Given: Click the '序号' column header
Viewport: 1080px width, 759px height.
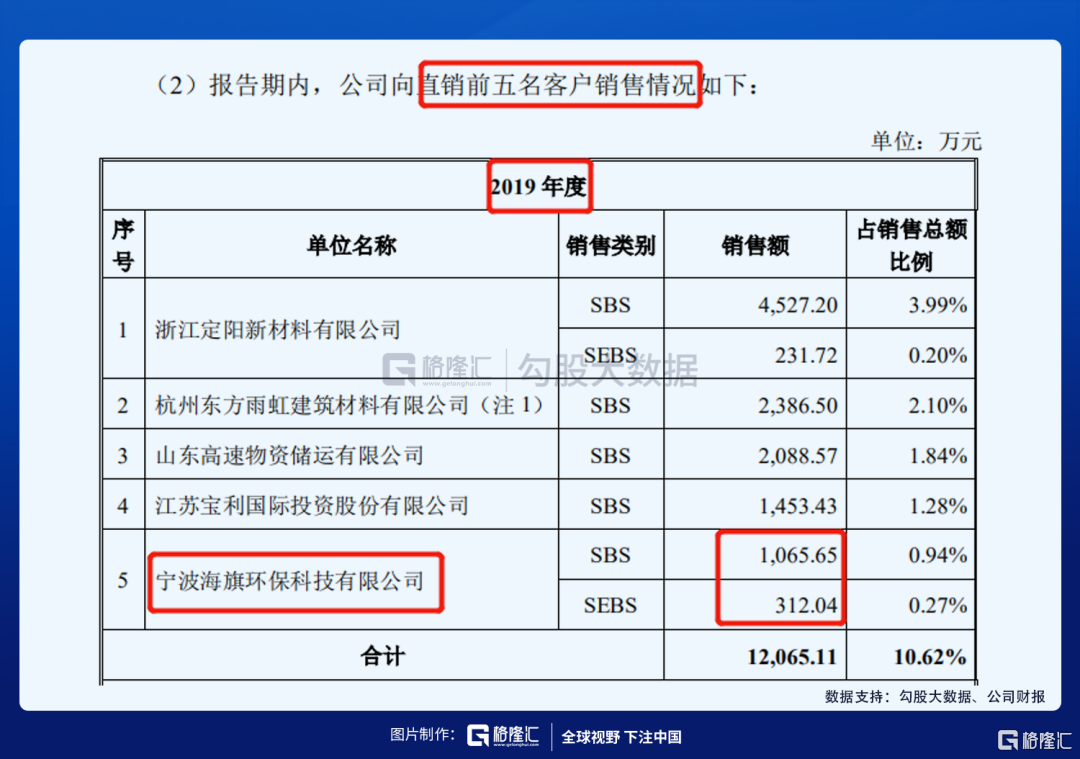Looking at the screenshot, I should 123,245.
